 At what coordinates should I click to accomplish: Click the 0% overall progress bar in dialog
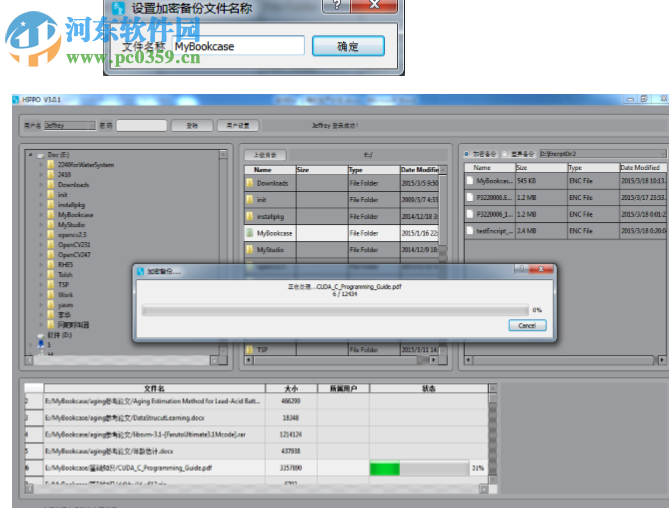pyautogui.click(x=335, y=310)
